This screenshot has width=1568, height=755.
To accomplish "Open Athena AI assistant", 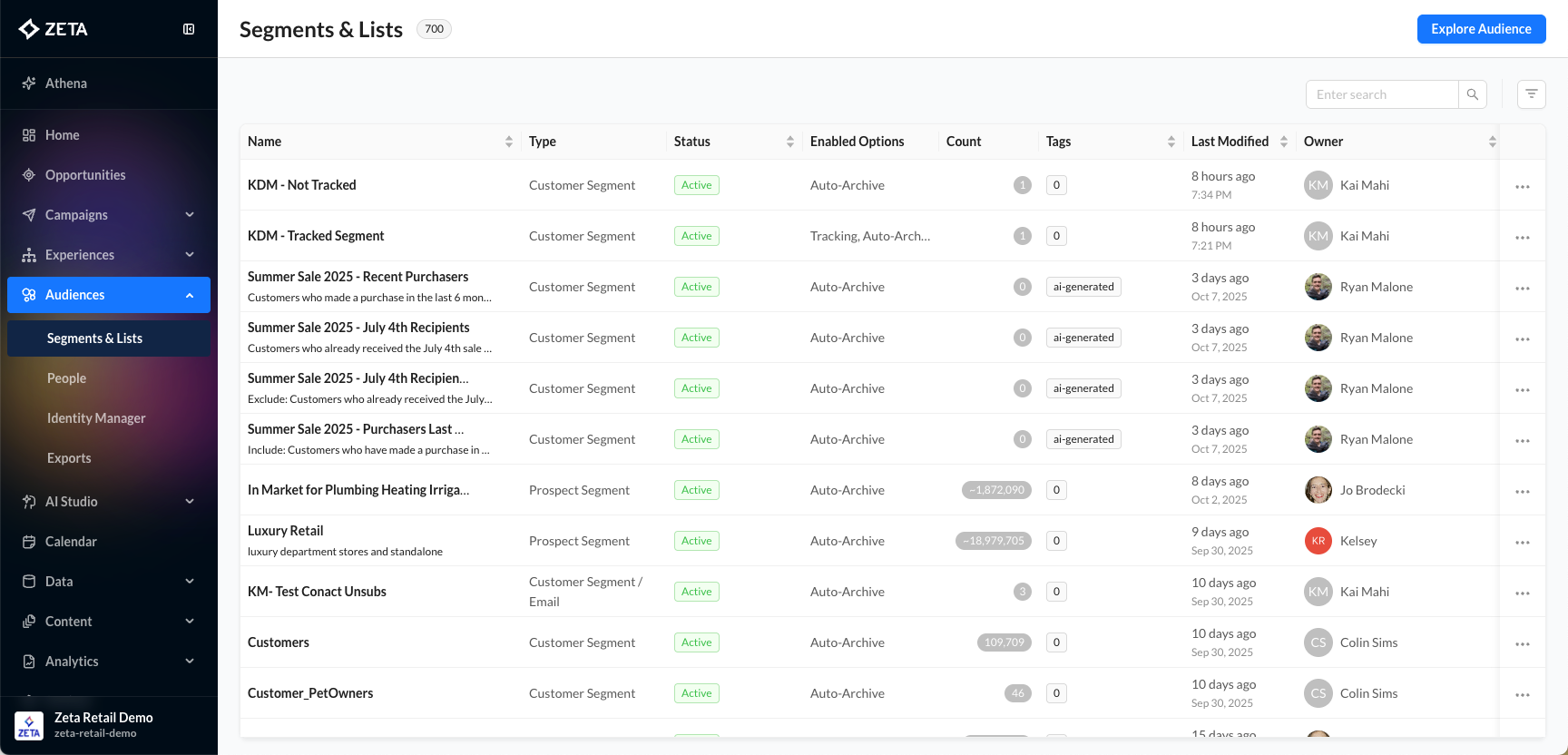I will pyautogui.click(x=66, y=83).
